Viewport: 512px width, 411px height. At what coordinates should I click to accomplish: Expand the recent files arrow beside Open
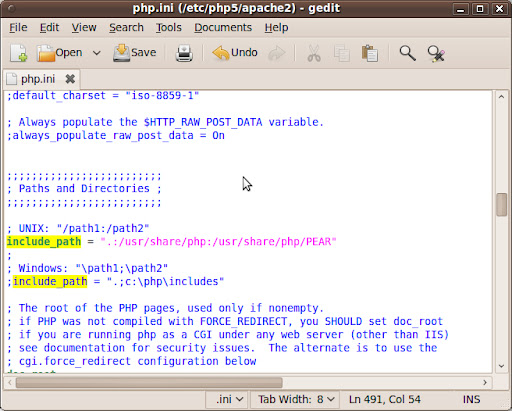click(97, 53)
